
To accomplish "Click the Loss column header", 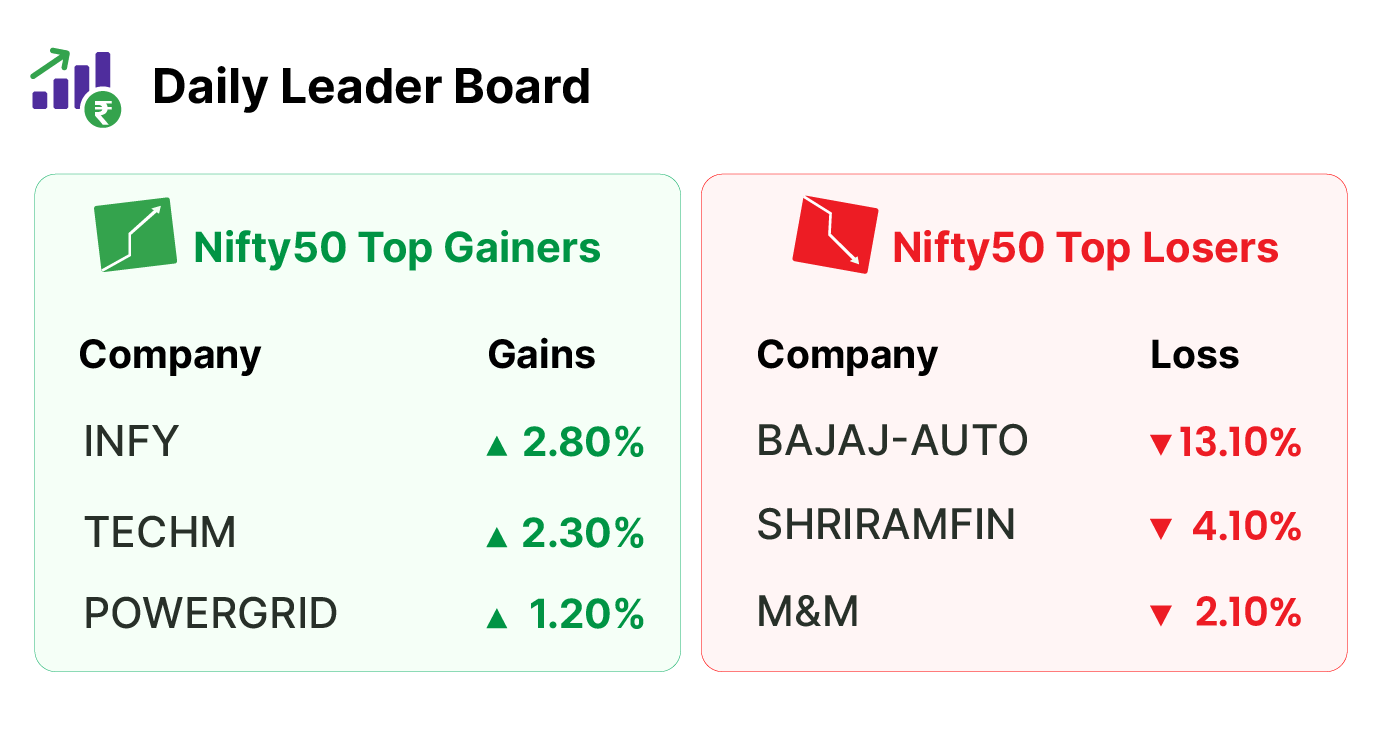I will (1195, 355).
